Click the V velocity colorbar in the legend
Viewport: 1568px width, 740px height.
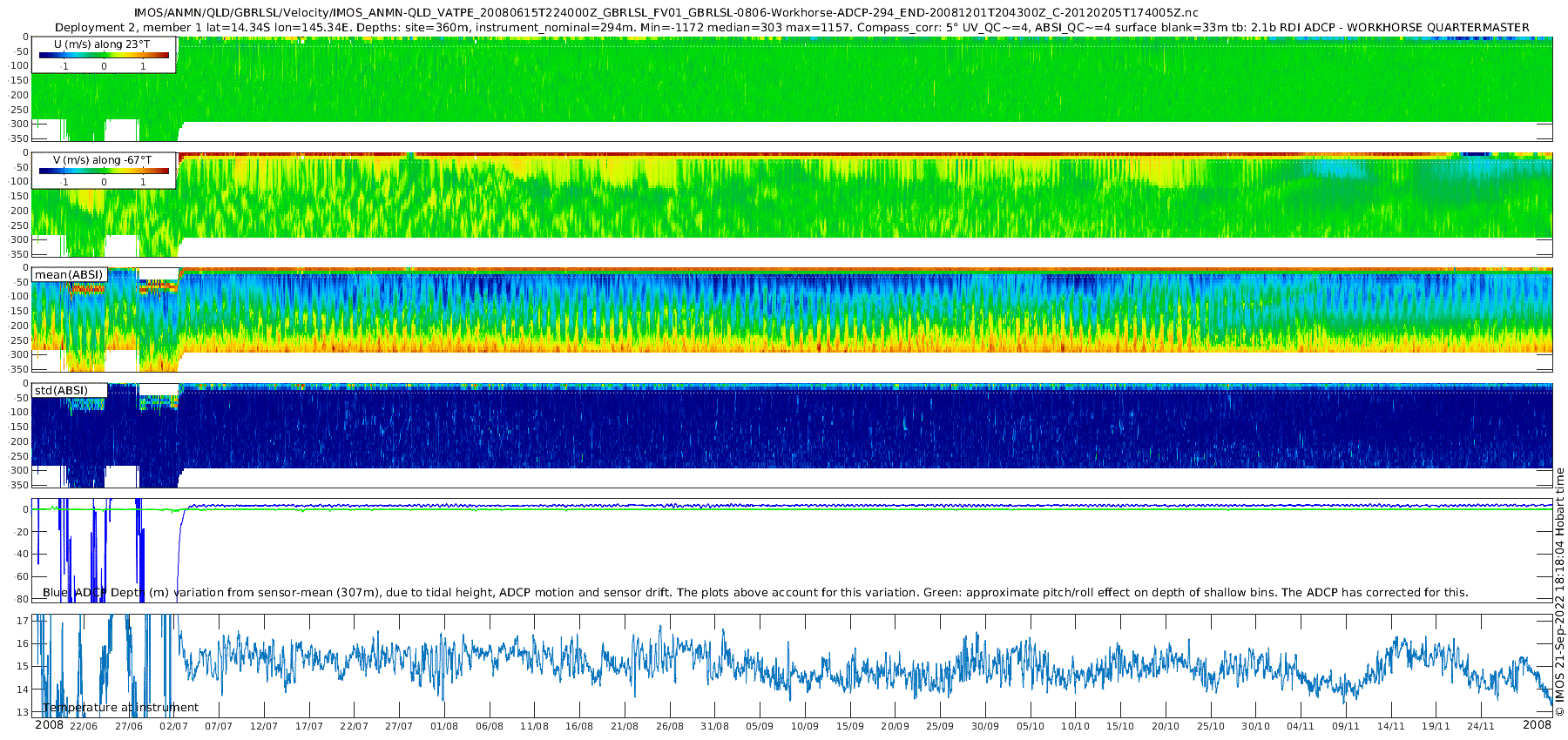click(104, 171)
